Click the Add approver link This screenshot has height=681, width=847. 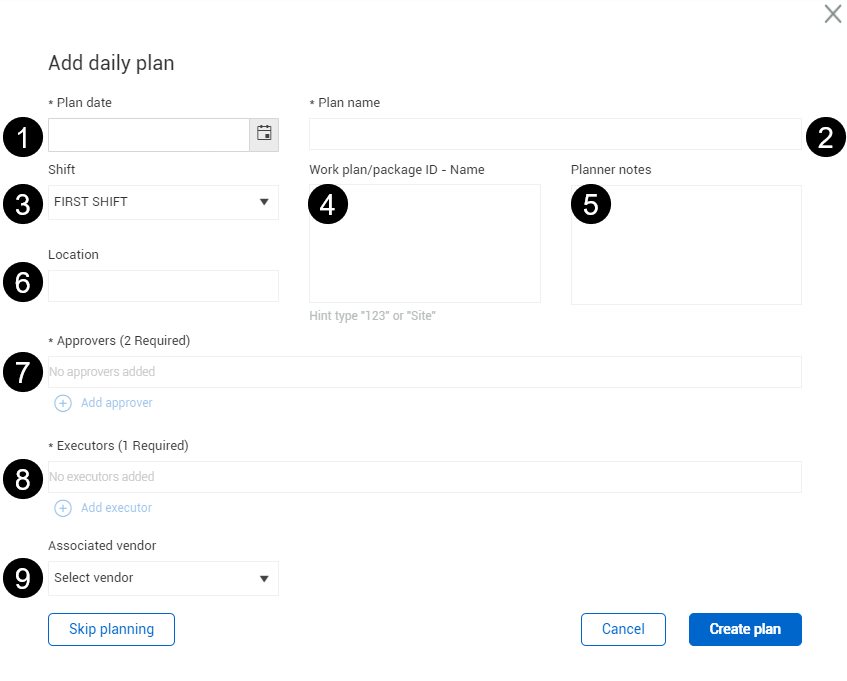(x=117, y=403)
